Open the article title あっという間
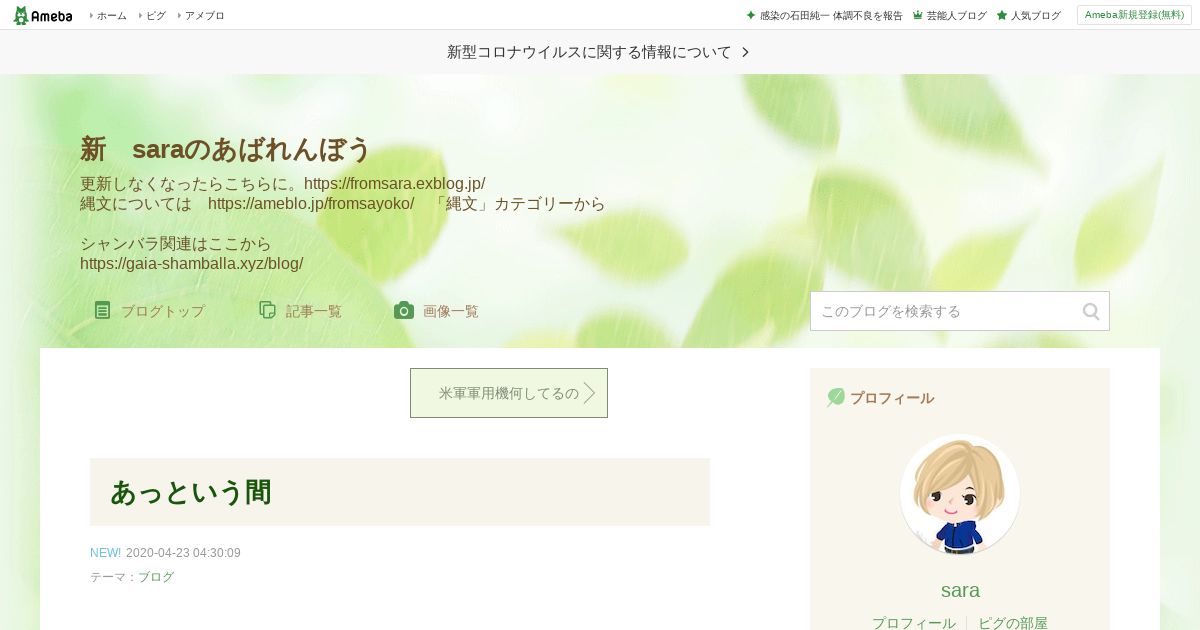The image size is (1200, 630). (191, 492)
